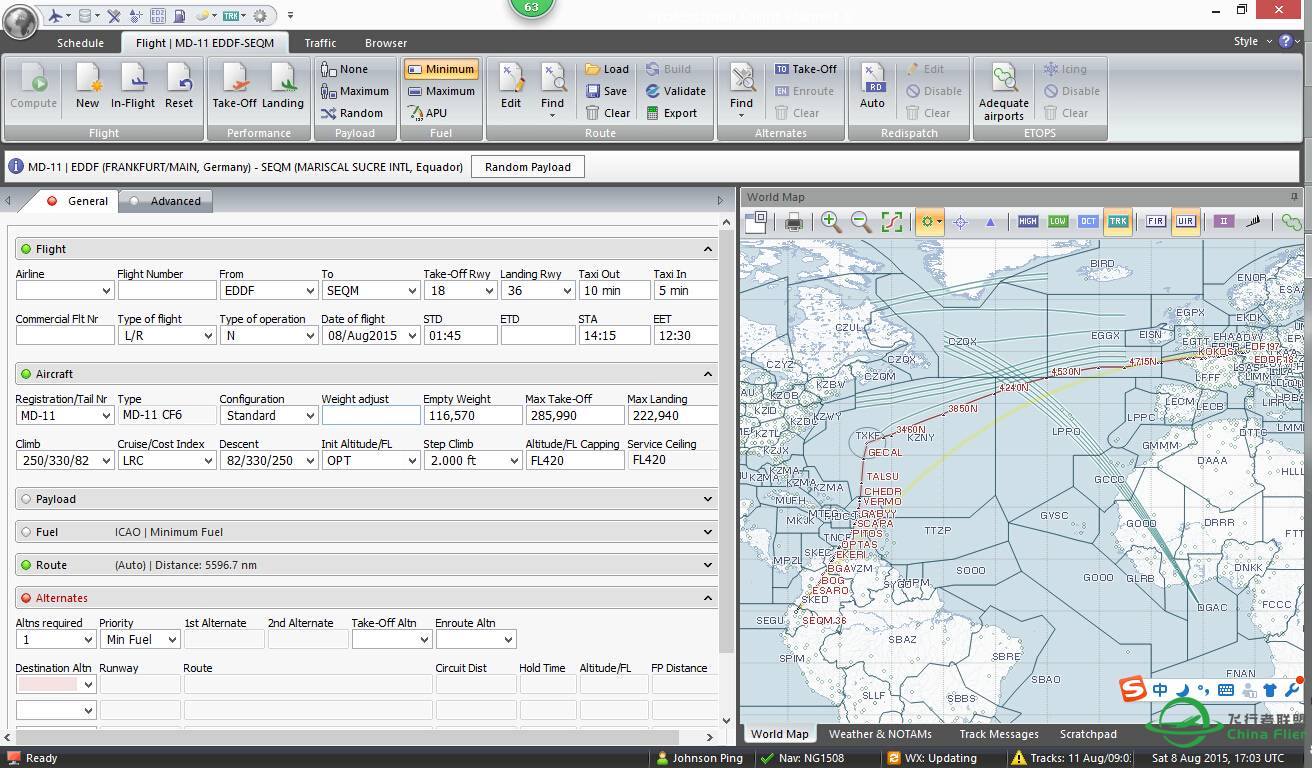Click the map center crosshair icon
The width and height of the screenshot is (1312, 768).
pos(960,222)
